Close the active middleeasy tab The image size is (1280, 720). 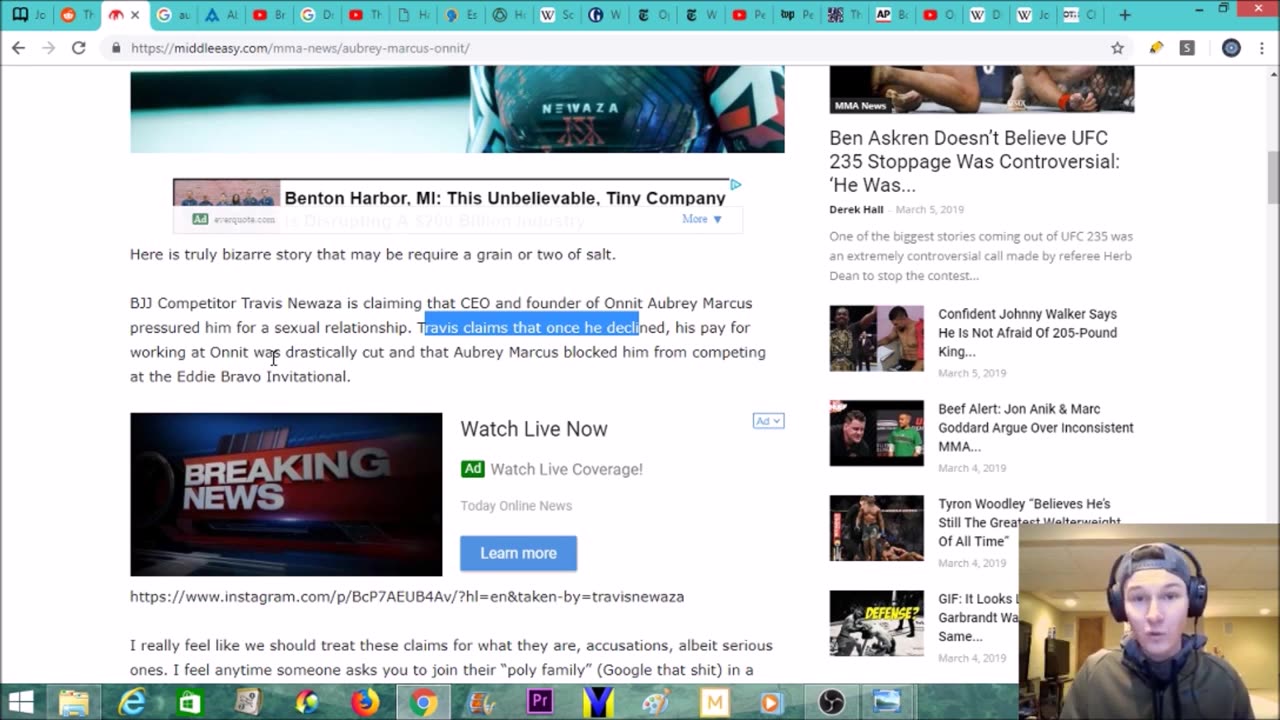[x=135, y=15]
